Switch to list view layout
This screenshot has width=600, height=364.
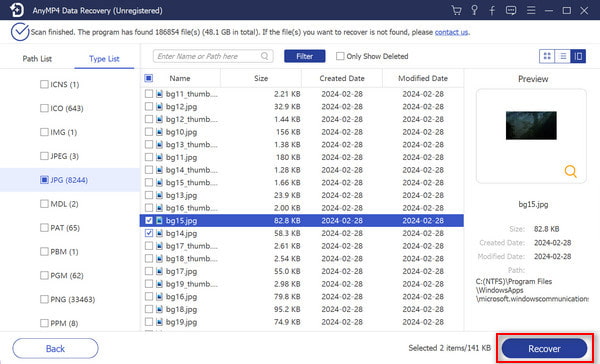point(562,56)
